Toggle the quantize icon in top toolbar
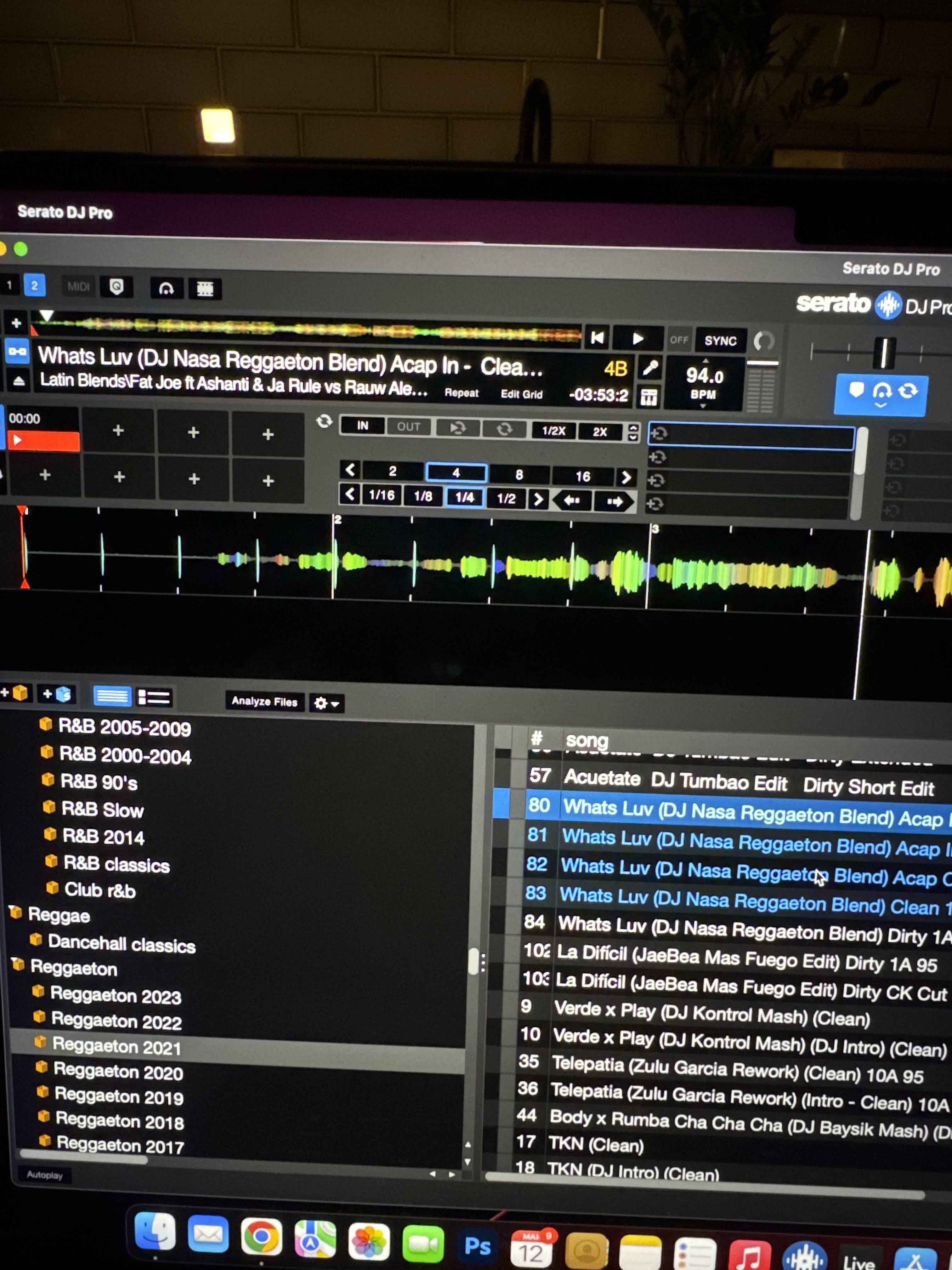 coord(116,287)
